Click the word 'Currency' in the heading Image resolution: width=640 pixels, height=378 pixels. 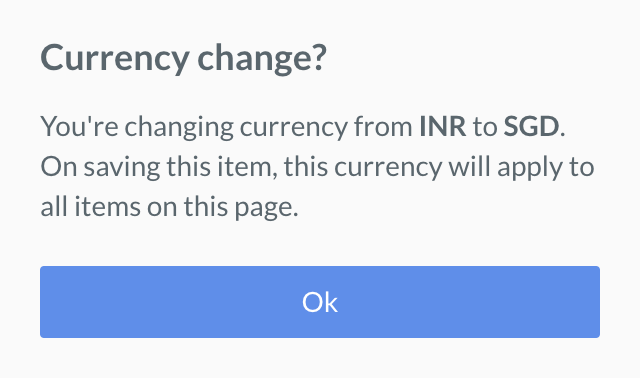(x=115, y=58)
